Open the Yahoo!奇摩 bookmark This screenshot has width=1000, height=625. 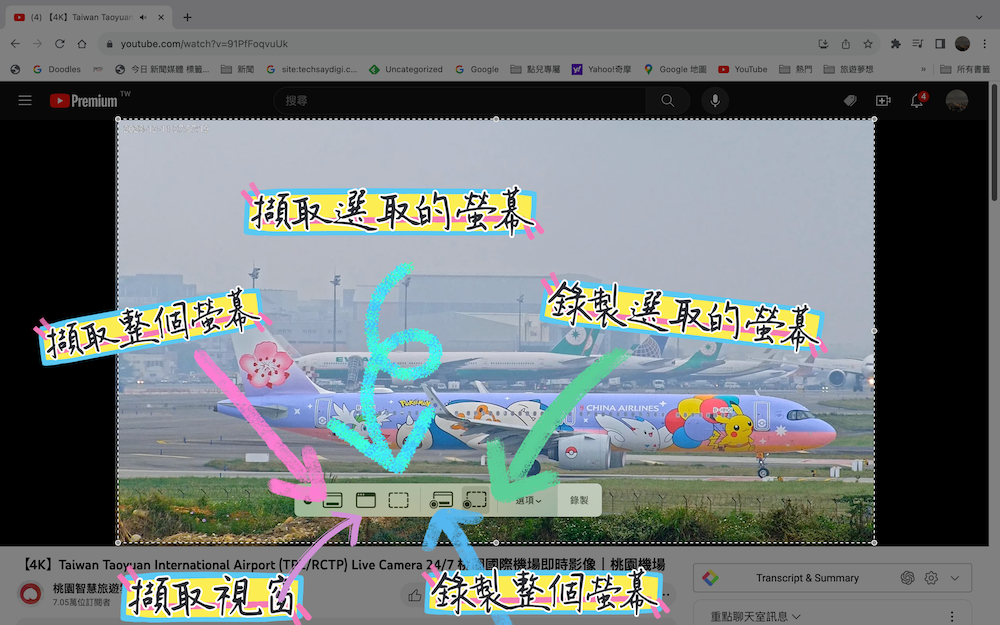pyautogui.click(x=604, y=69)
